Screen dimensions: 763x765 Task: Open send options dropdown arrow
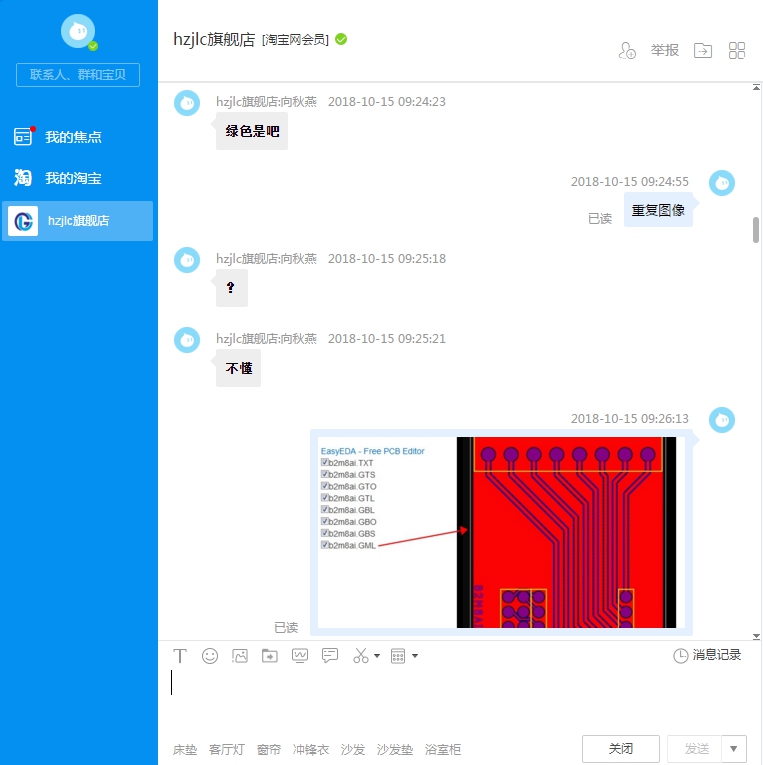point(734,748)
